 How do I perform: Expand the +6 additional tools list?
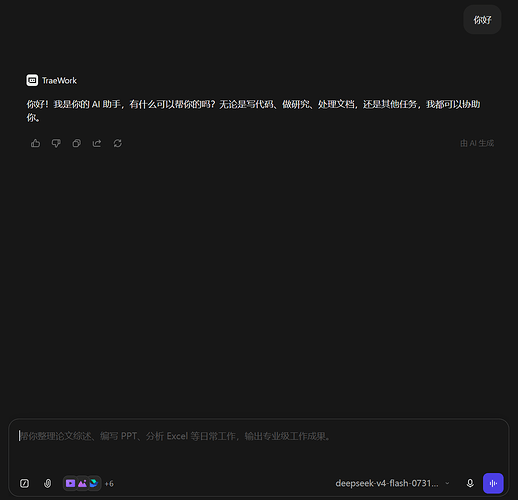click(x=109, y=484)
